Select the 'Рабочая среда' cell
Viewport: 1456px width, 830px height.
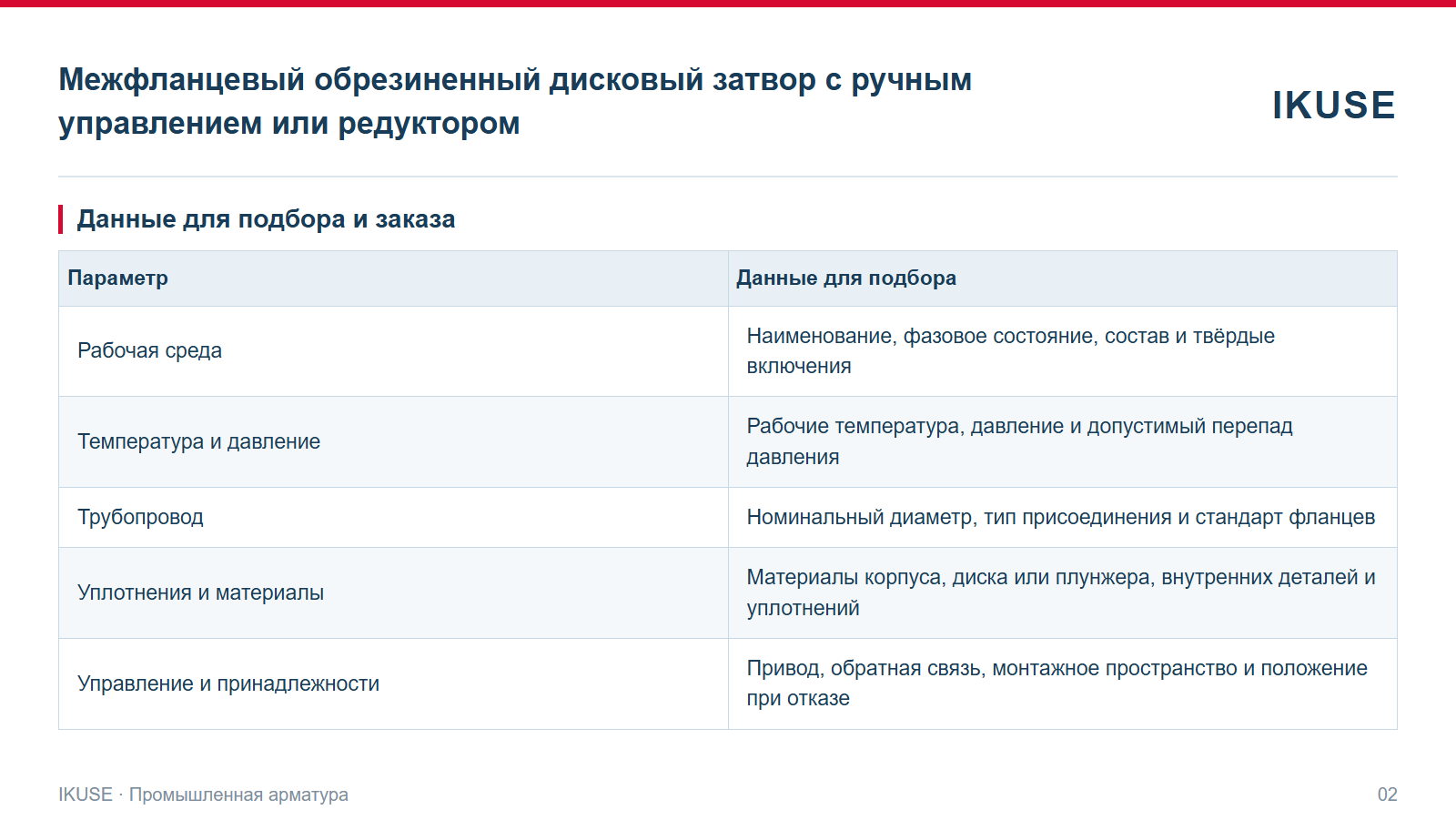(x=393, y=351)
